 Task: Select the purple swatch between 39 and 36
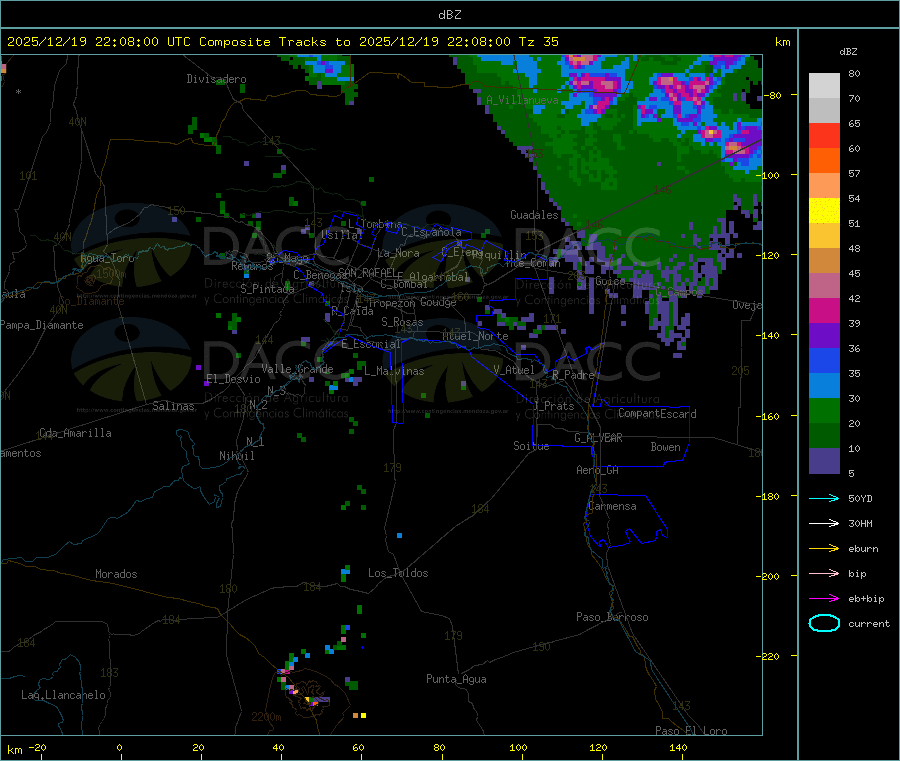click(824, 336)
